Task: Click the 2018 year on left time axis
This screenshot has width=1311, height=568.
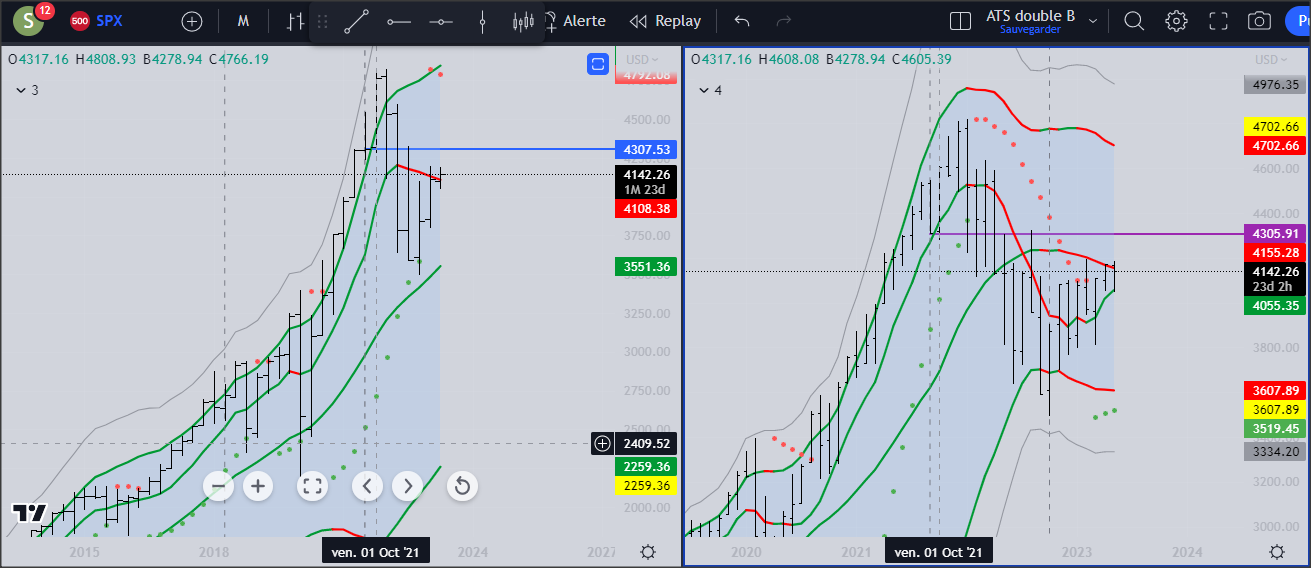Action: click(x=213, y=551)
